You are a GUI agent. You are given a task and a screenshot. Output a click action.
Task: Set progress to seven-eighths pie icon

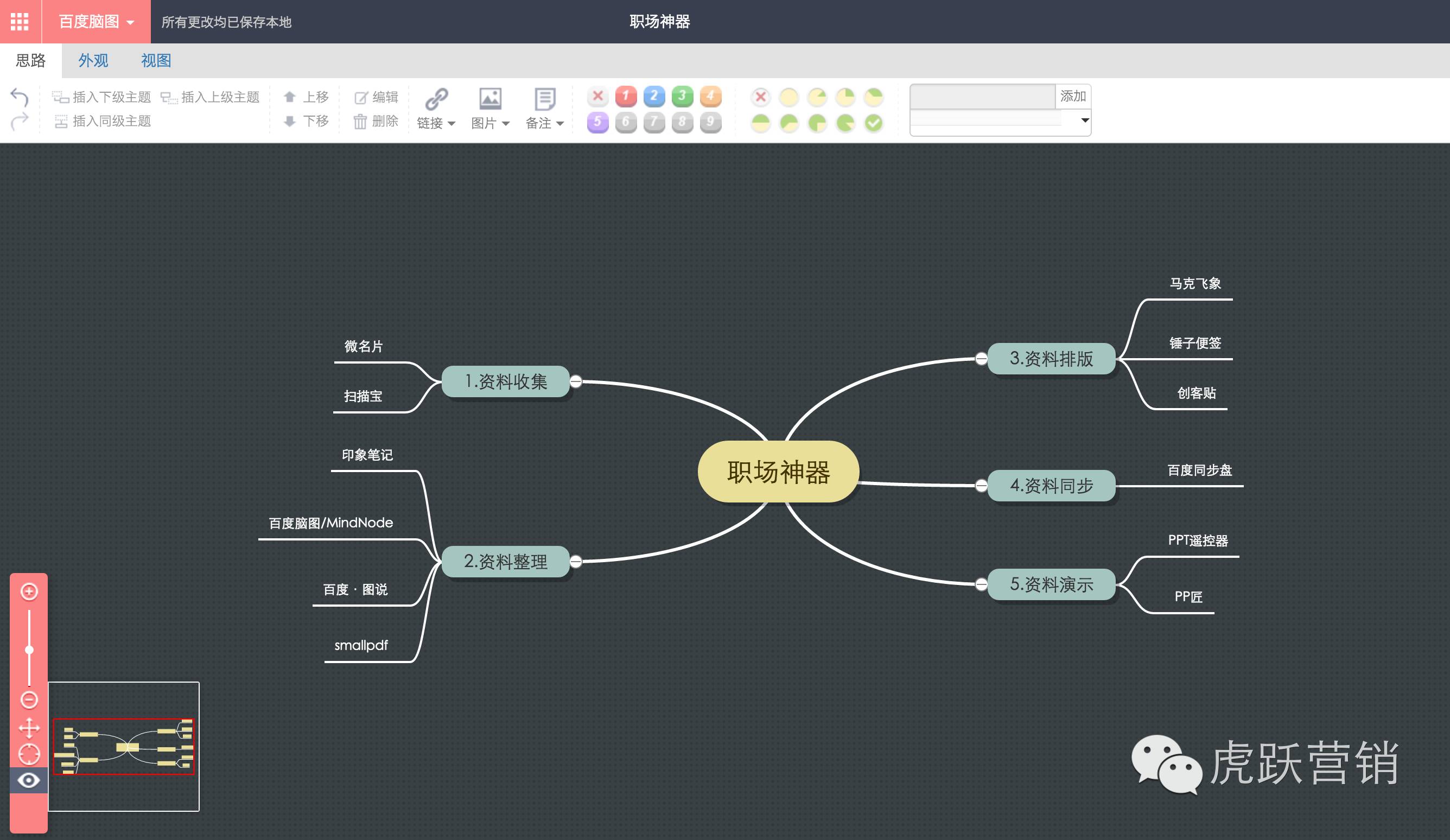845,123
